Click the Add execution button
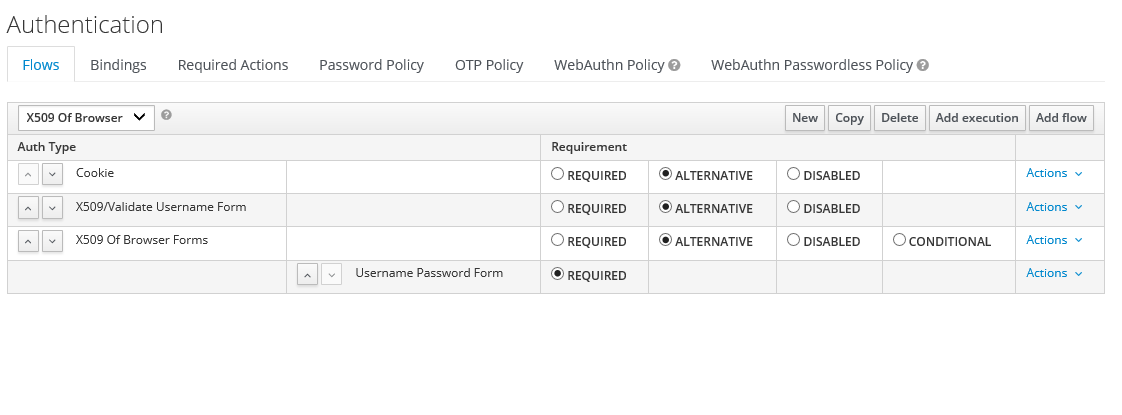This screenshot has width=1122, height=415. click(x=977, y=118)
